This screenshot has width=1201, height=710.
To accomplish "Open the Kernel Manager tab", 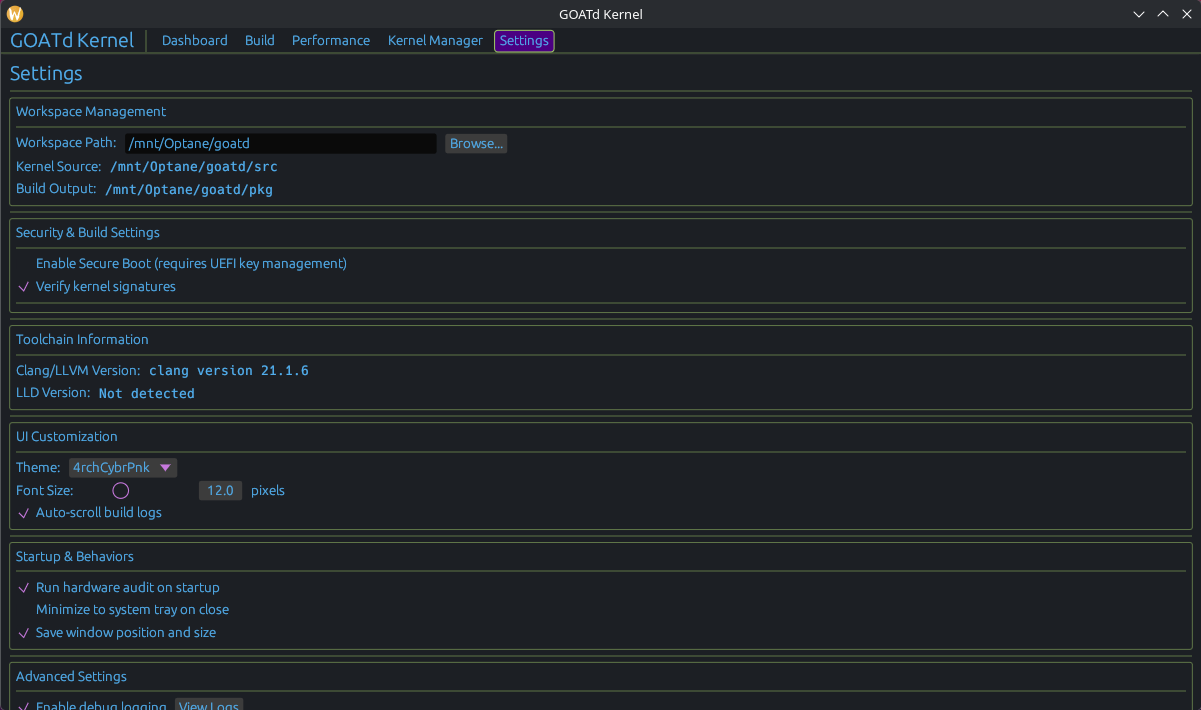I will click(435, 41).
